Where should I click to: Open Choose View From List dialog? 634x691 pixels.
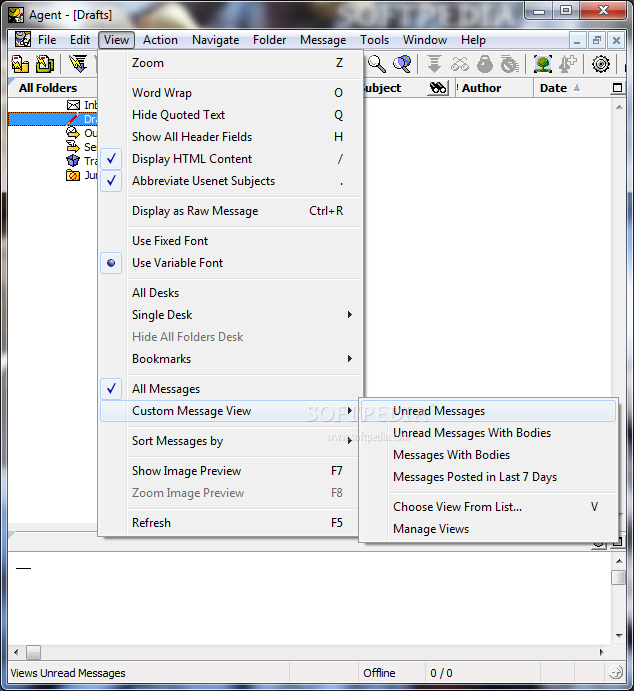click(x=488, y=507)
